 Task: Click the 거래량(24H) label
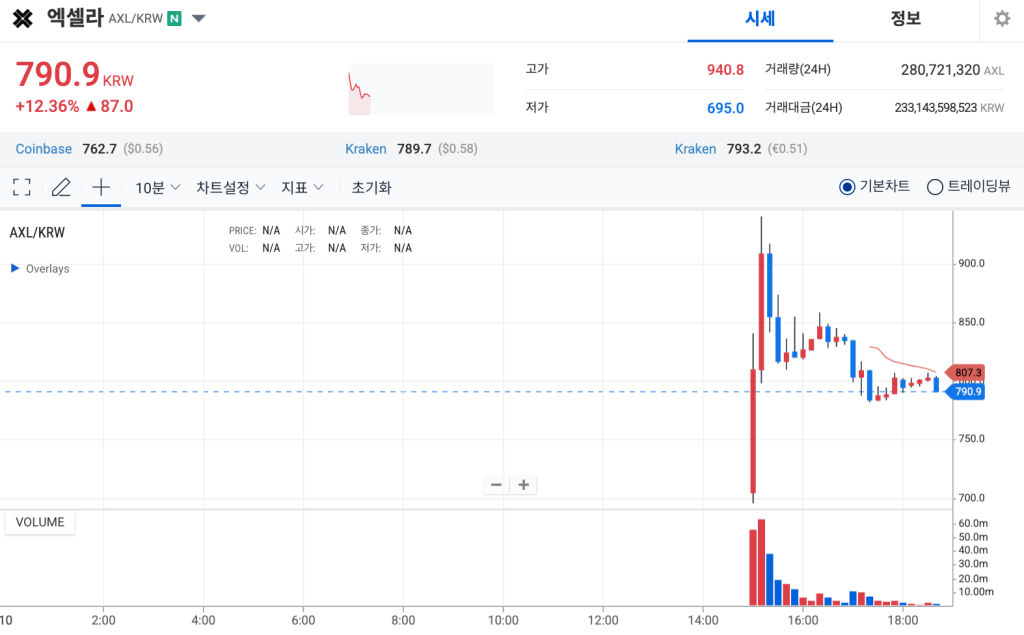(x=797, y=69)
